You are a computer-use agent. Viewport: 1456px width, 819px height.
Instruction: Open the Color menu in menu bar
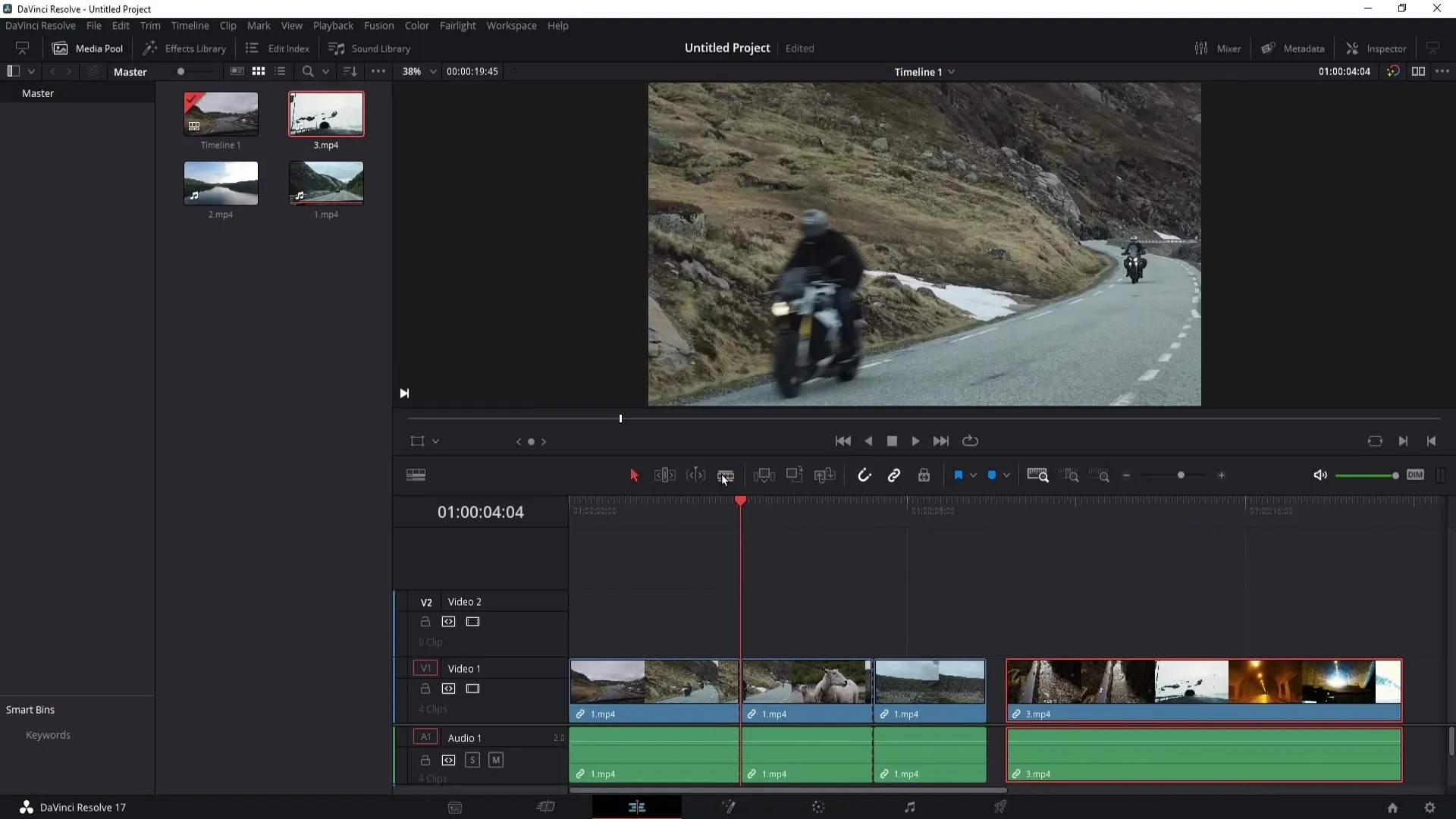click(418, 26)
